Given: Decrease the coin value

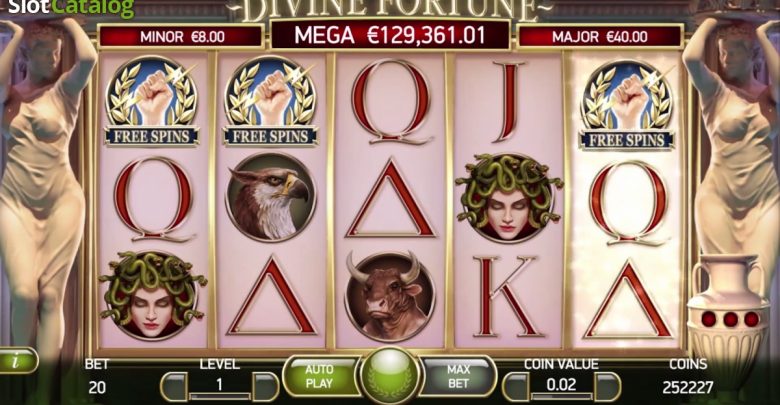Looking at the screenshot, I should point(516,387).
